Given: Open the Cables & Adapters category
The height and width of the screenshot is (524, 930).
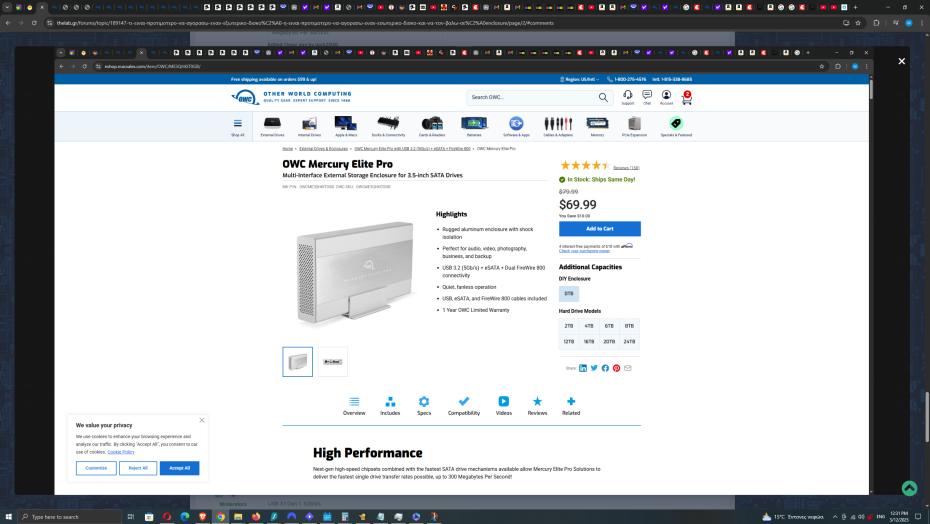Looking at the screenshot, I should (558, 126).
